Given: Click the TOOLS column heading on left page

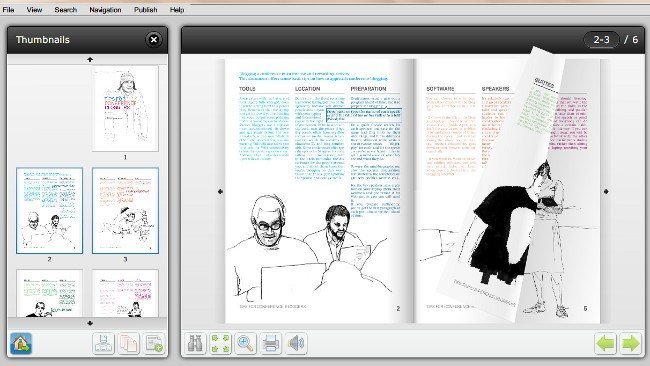Looking at the screenshot, I should tap(247, 89).
